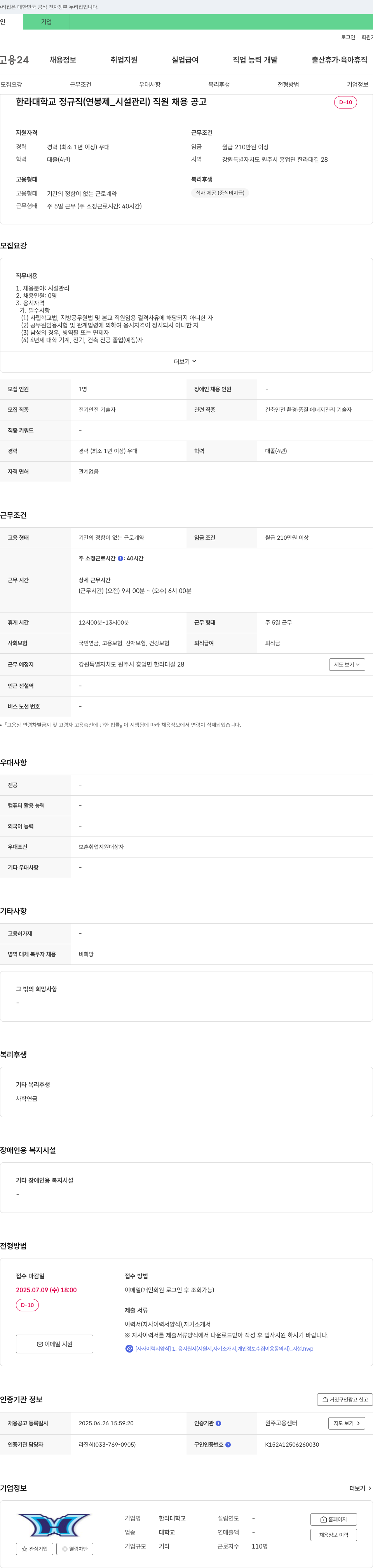Click the 로그인 link

click(347, 38)
